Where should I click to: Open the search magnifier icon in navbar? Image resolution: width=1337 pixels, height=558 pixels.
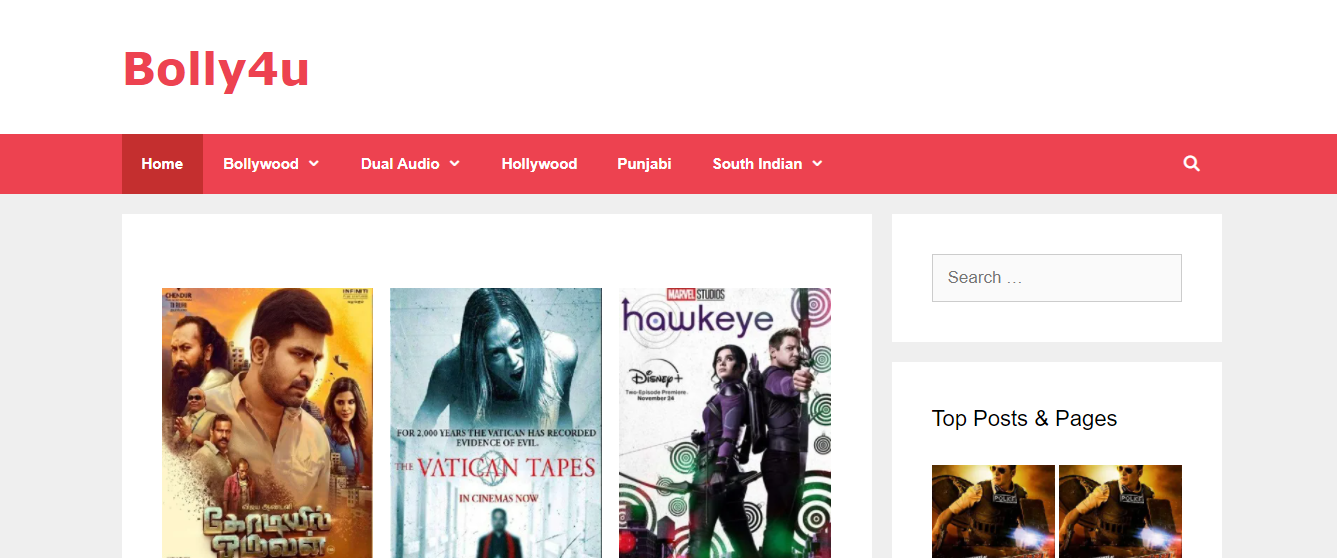(1191, 163)
